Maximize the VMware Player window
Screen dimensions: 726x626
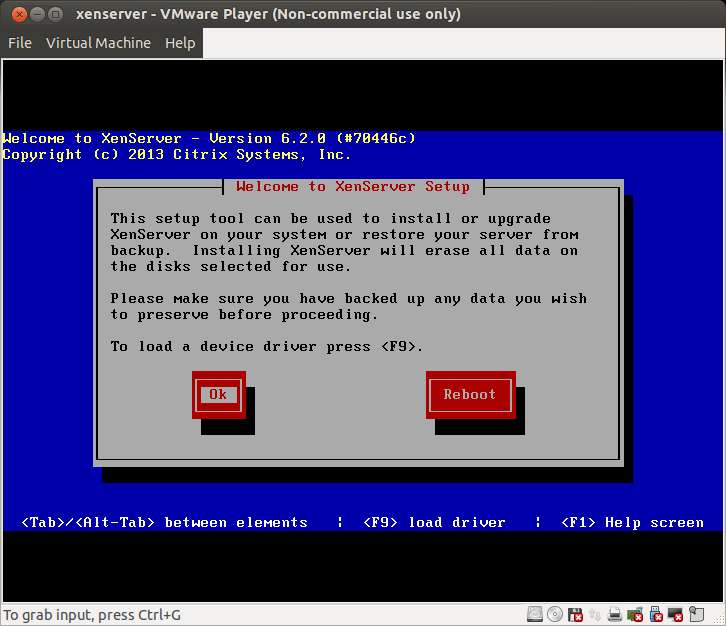(x=56, y=14)
